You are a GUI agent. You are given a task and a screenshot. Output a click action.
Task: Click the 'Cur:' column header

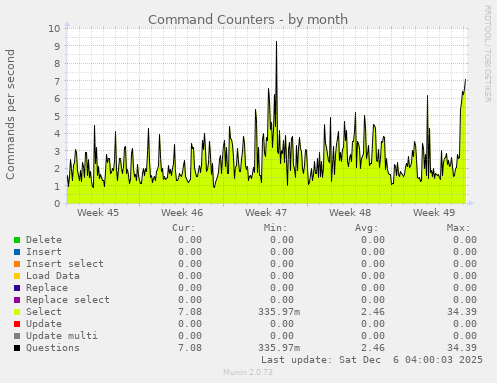pos(184,228)
